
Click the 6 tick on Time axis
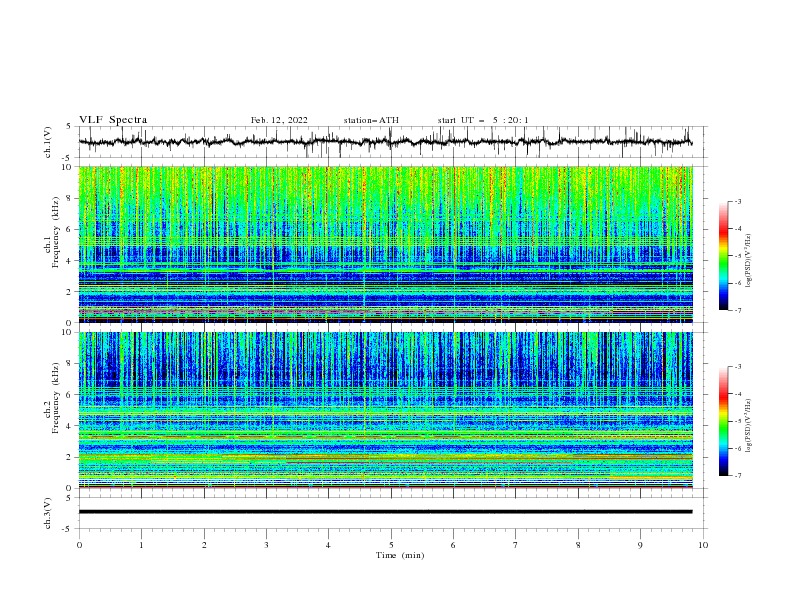tap(453, 545)
